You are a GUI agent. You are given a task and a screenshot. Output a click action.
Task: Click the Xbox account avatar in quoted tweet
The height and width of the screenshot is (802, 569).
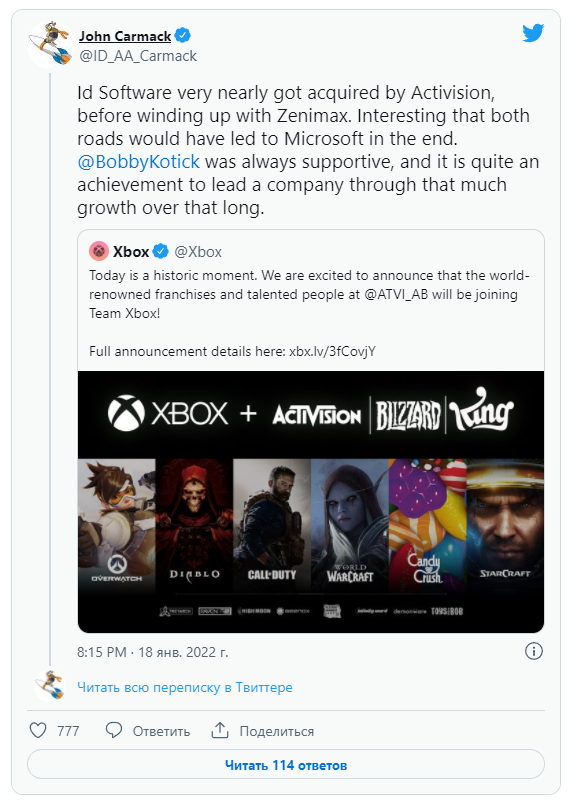click(99, 251)
